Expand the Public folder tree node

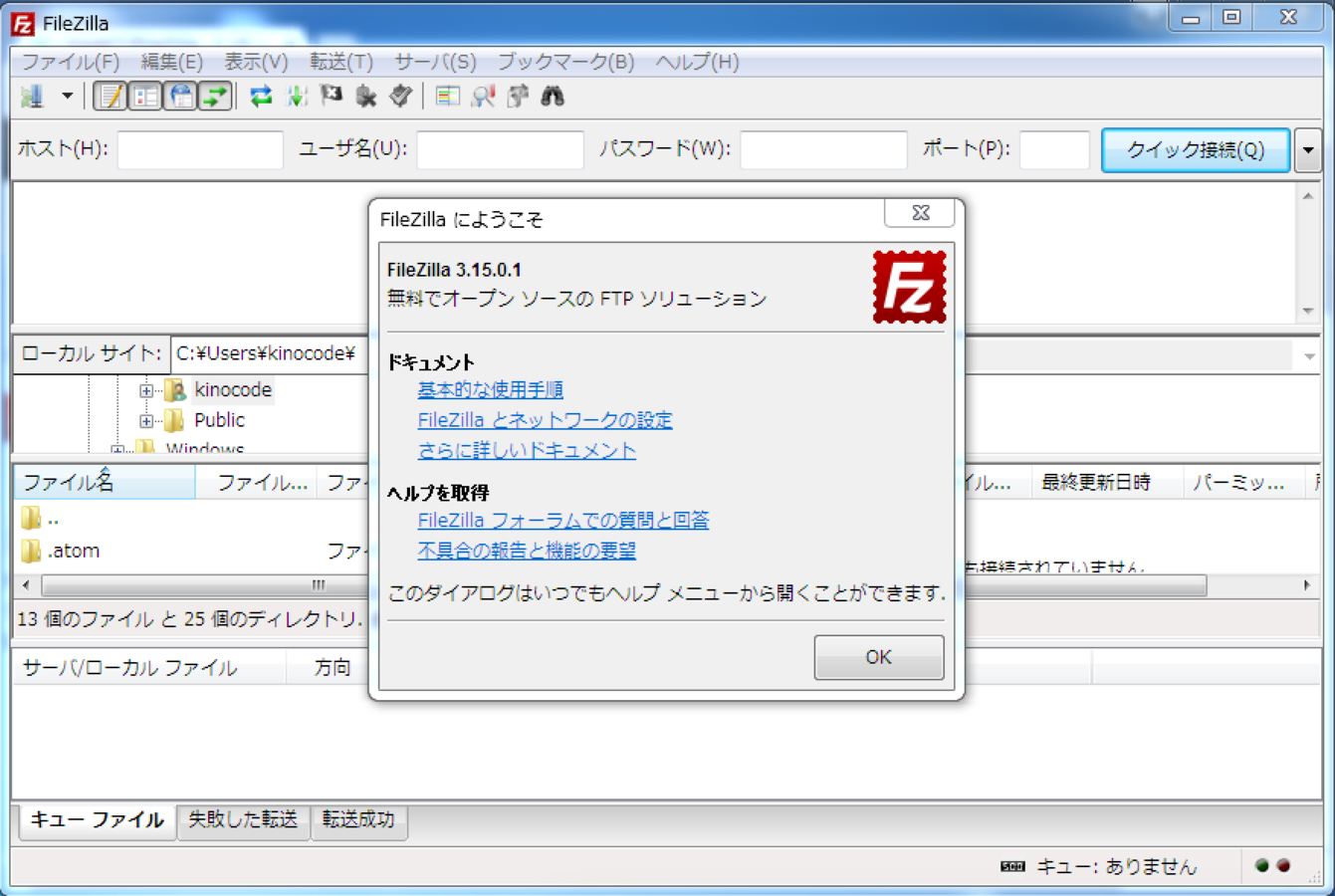click(x=146, y=421)
